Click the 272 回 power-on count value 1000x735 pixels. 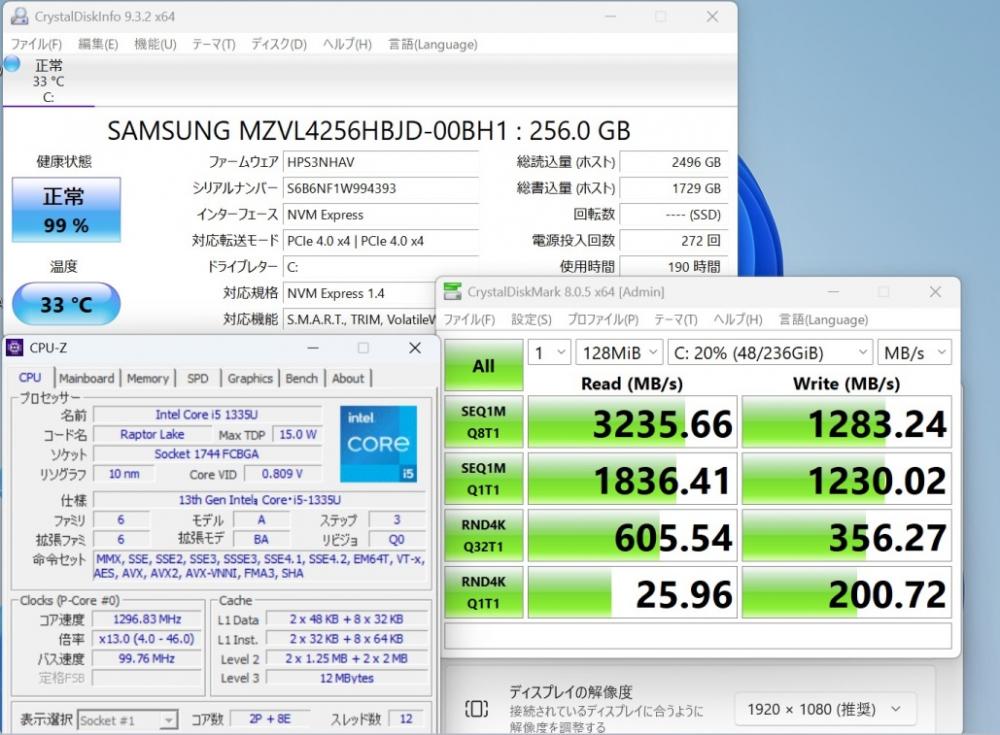(673, 241)
